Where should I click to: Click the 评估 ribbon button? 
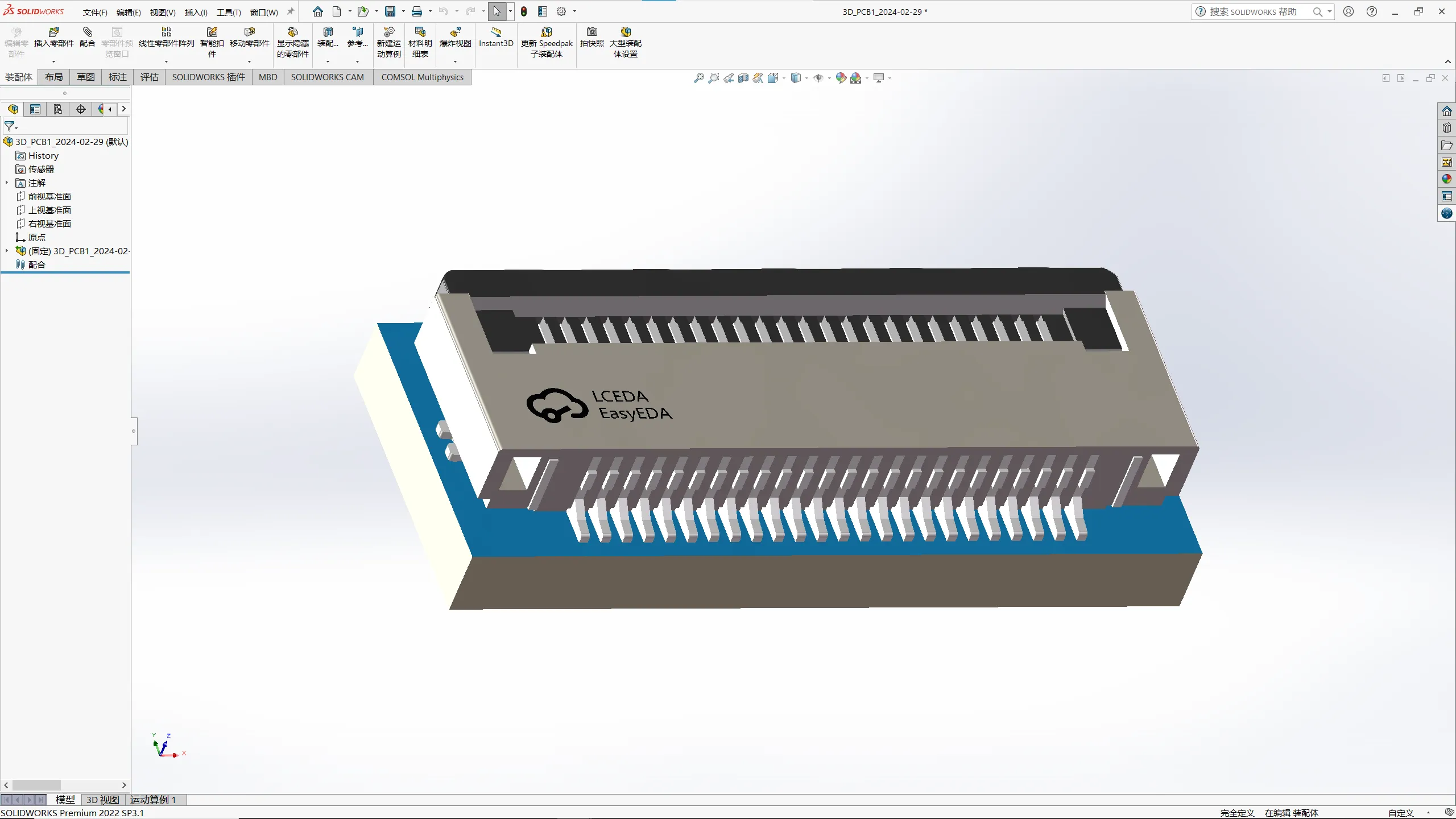pos(149,77)
